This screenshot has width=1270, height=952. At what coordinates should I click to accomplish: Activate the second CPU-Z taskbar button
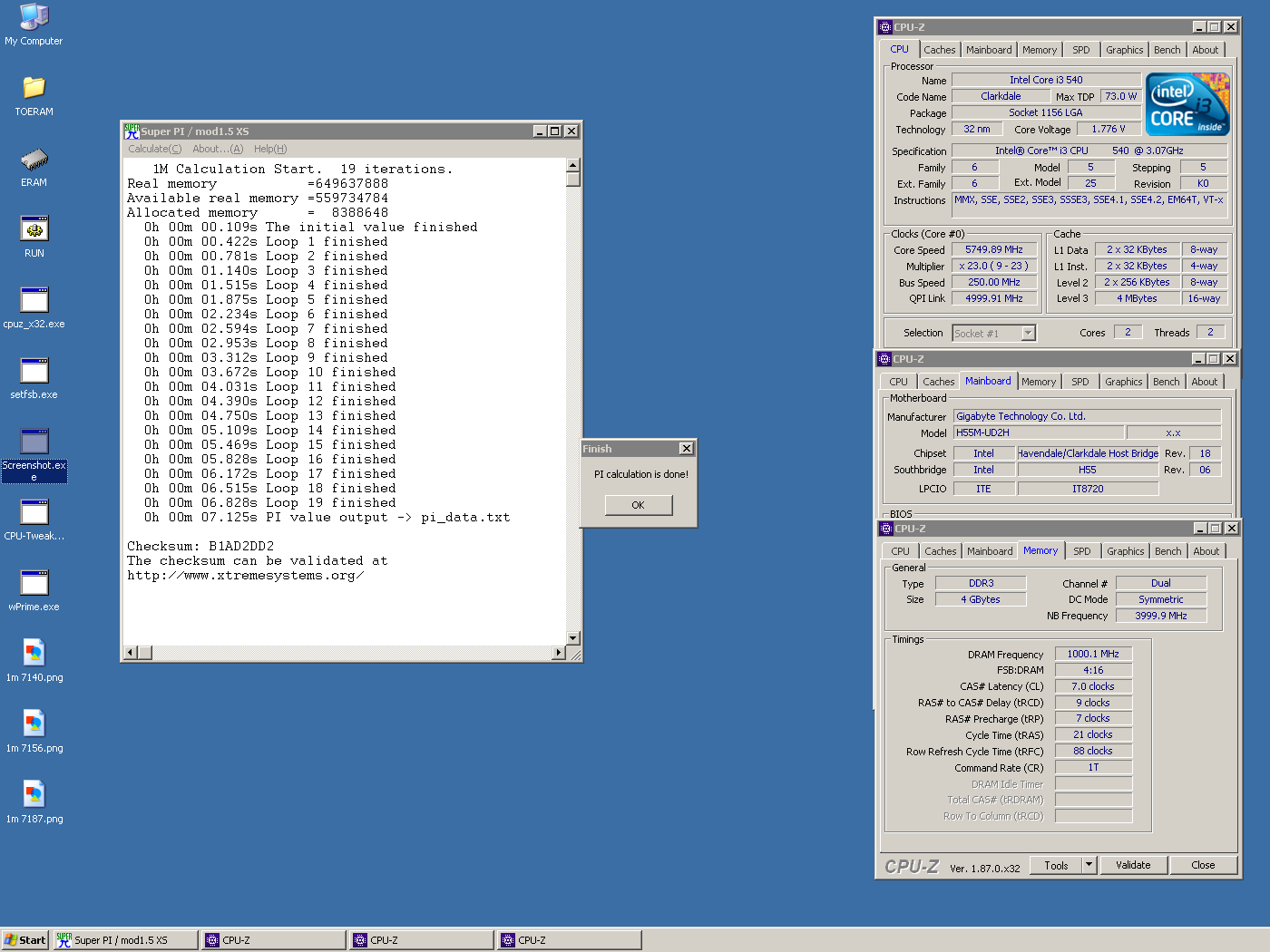point(422,940)
